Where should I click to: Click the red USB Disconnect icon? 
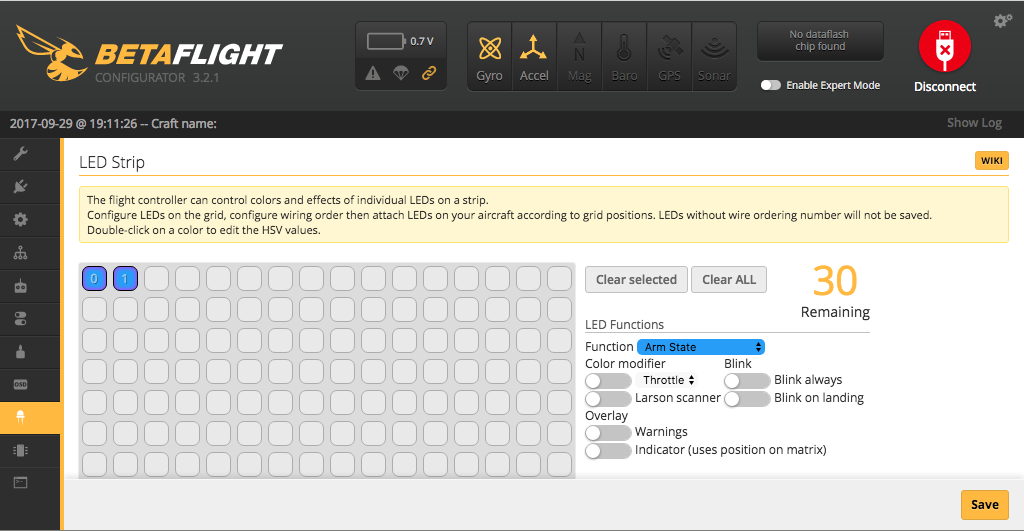(944, 46)
